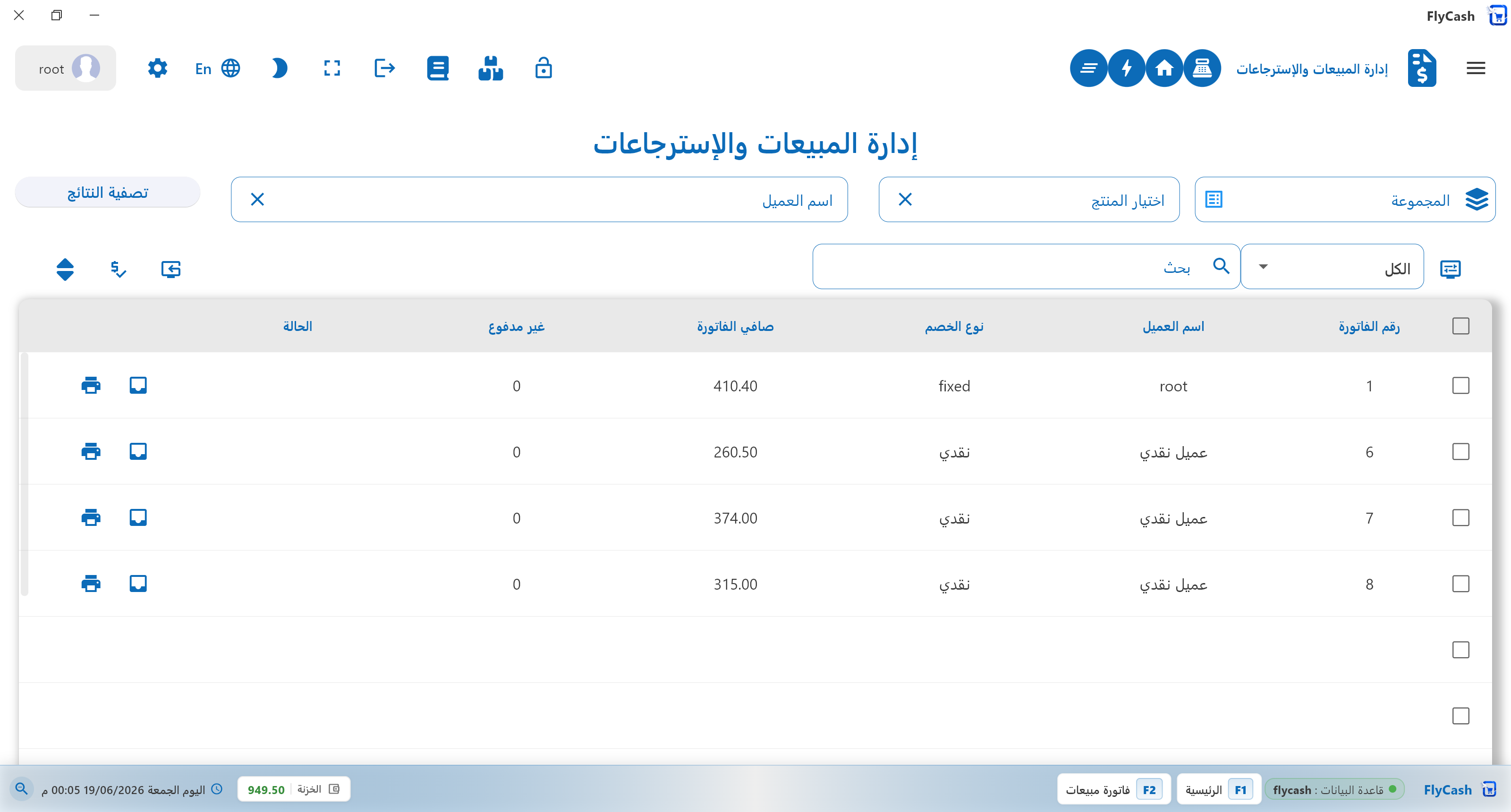Click search magnifier in بحث field
Image resolution: width=1511 pixels, height=812 pixels.
pos(1221,266)
